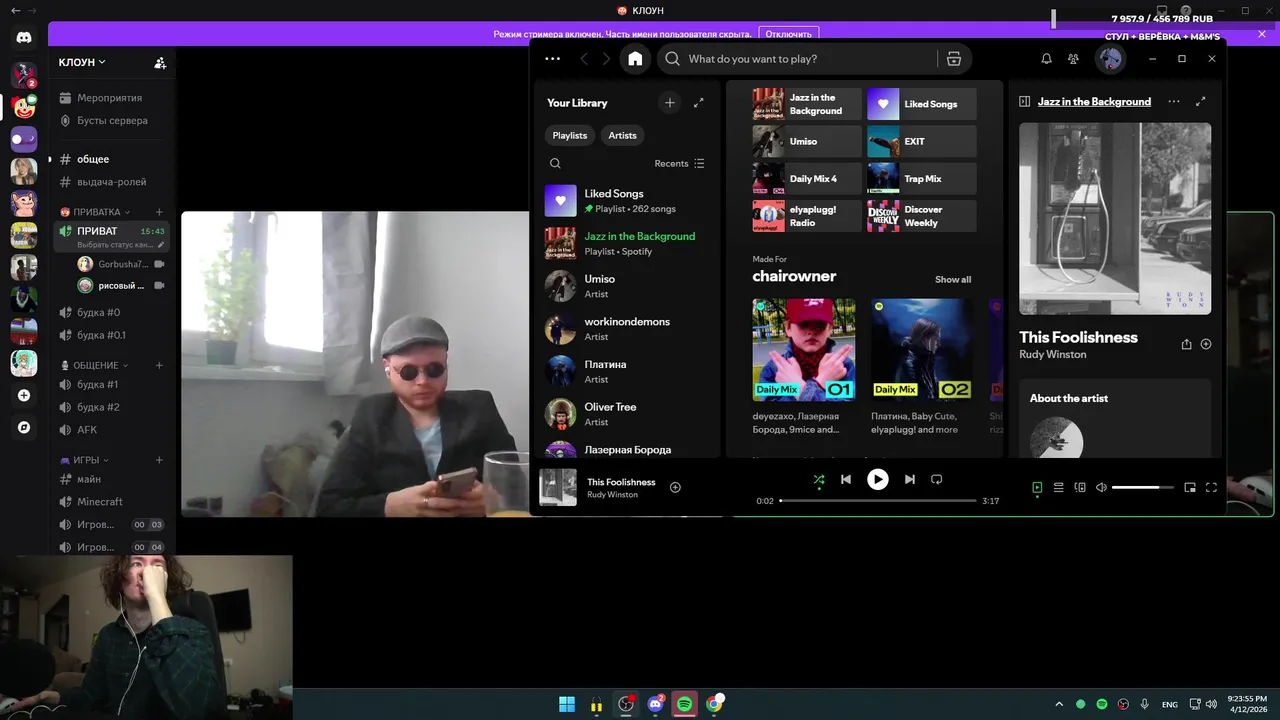
Task: Click Отключить streamer mode button
Action: [789, 34]
